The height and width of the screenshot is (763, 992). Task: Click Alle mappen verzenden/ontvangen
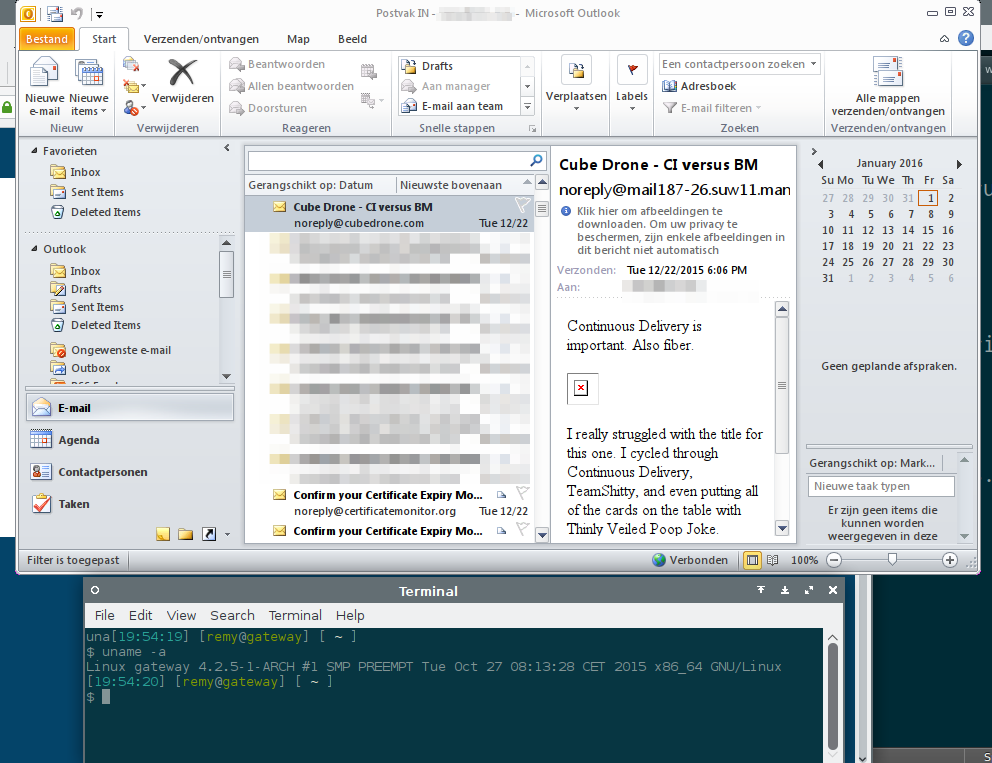(x=888, y=87)
